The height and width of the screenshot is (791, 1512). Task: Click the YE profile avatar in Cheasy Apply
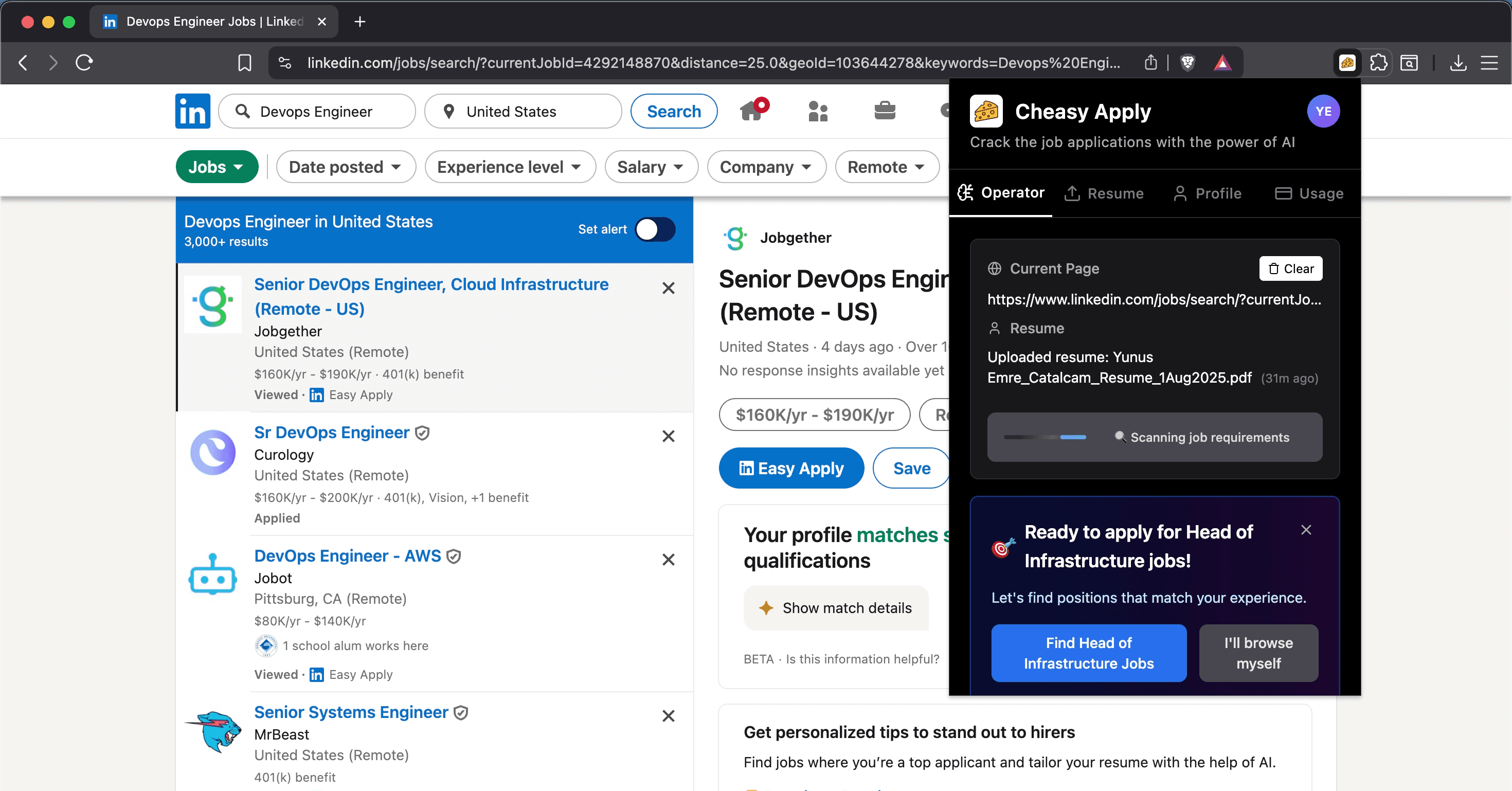pyautogui.click(x=1323, y=111)
